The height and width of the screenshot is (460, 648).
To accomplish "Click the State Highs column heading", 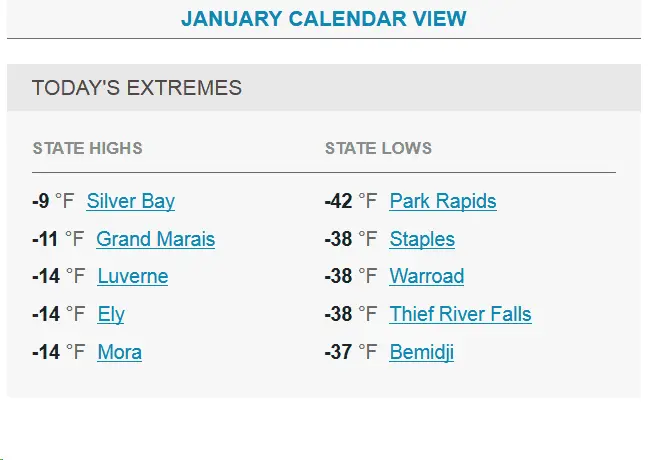I will (x=87, y=148).
